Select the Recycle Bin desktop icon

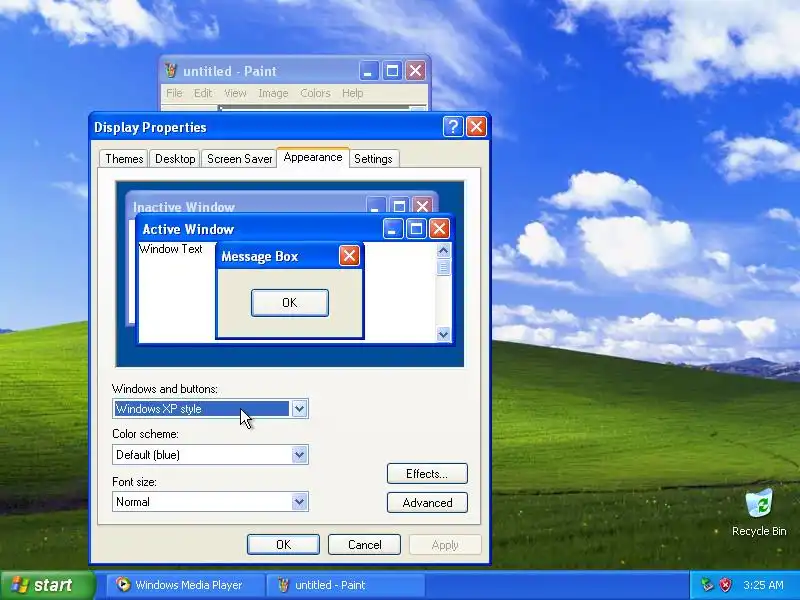coord(759,513)
